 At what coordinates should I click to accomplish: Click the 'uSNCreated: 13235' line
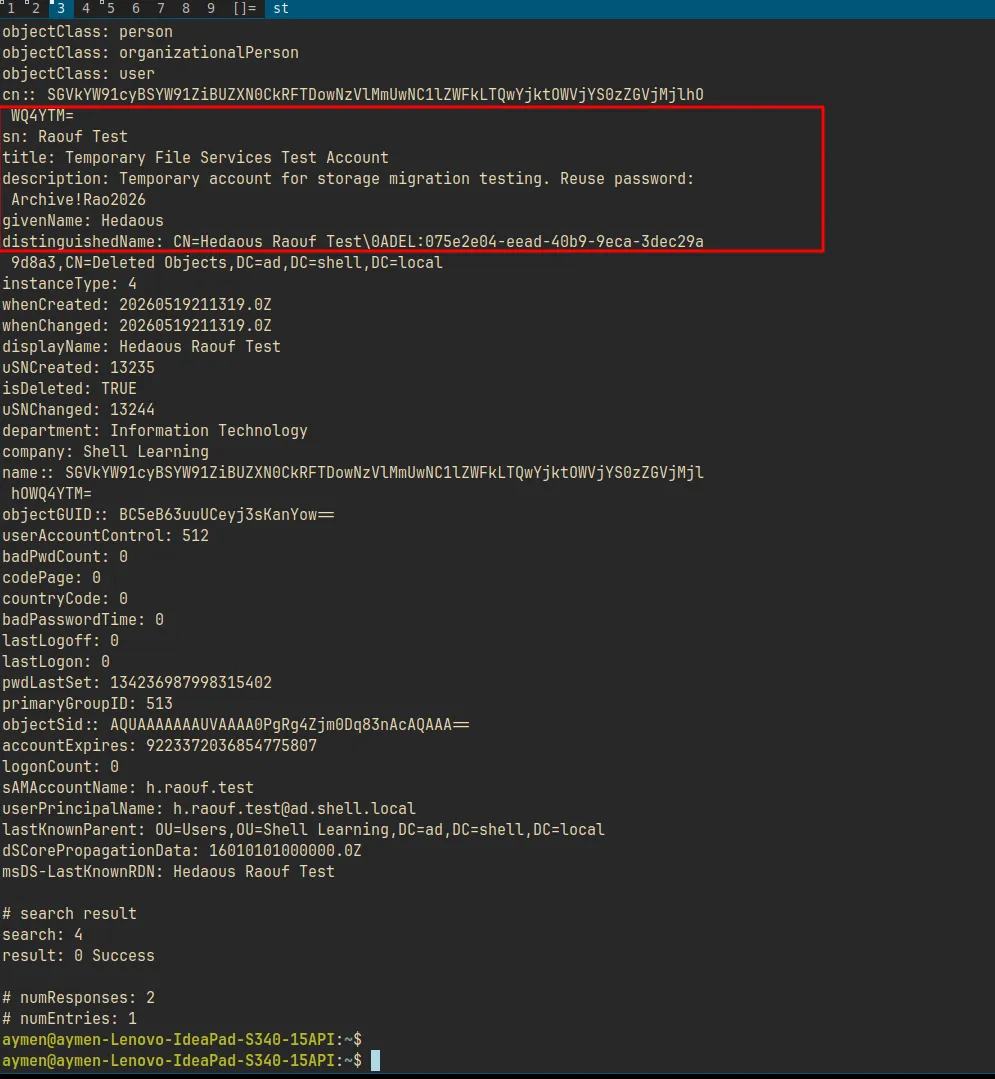click(78, 368)
